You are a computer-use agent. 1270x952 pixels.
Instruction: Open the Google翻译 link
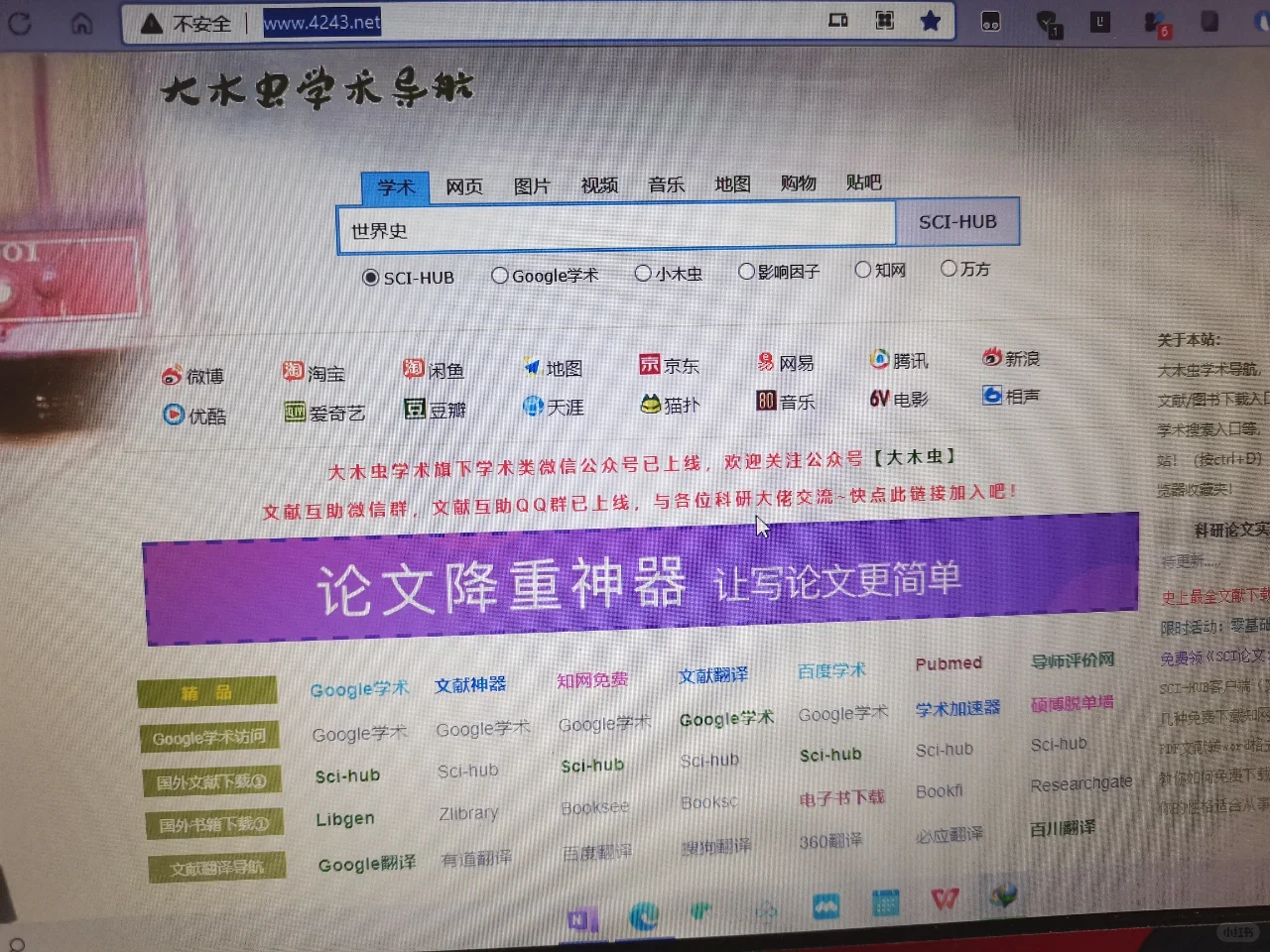[366, 864]
